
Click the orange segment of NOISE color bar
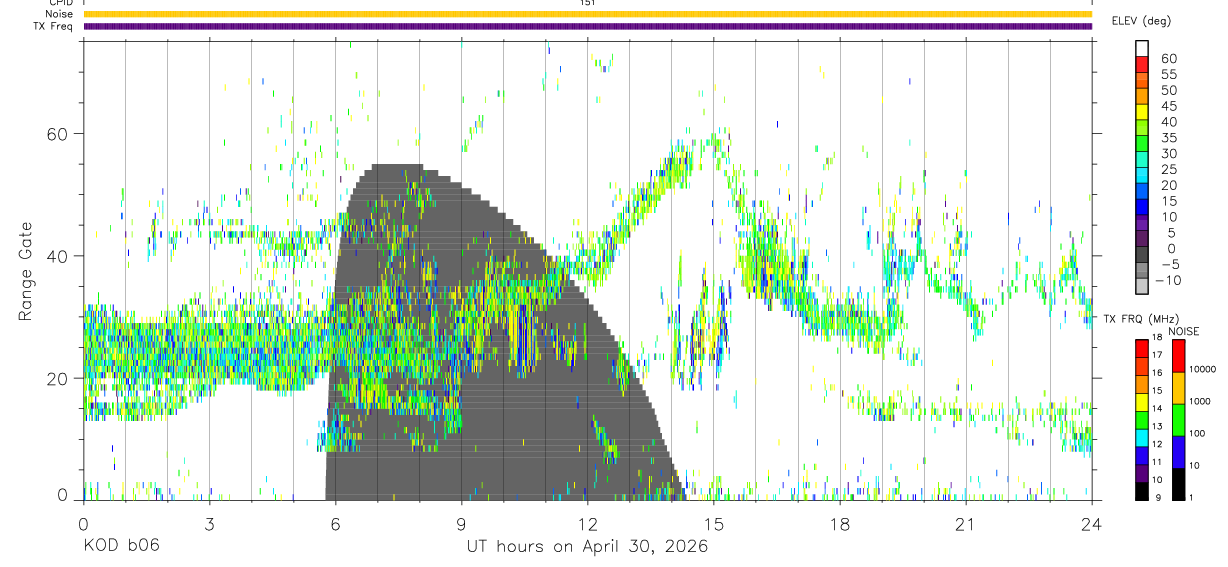[x=1178, y=388]
